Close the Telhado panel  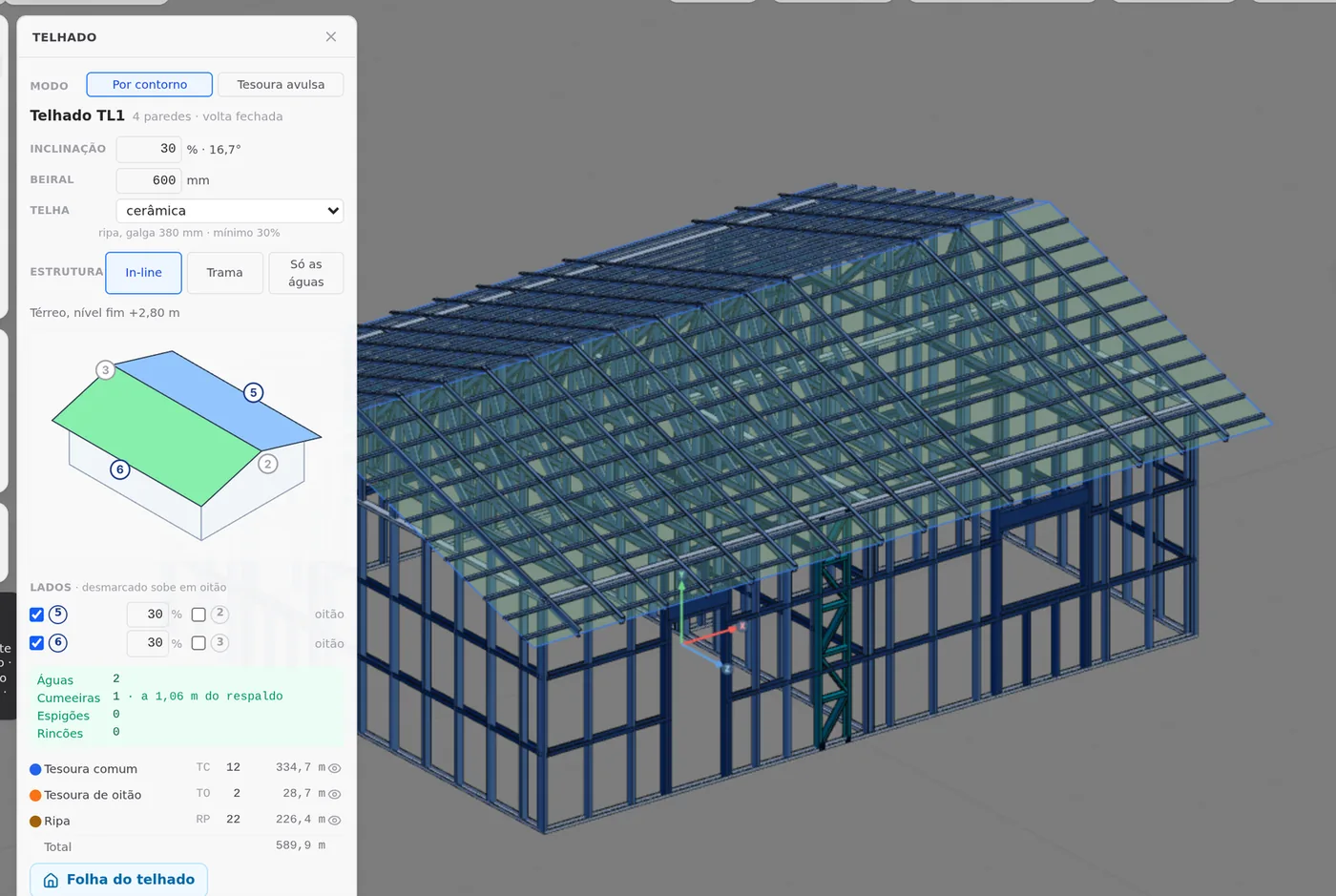point(331,37)
